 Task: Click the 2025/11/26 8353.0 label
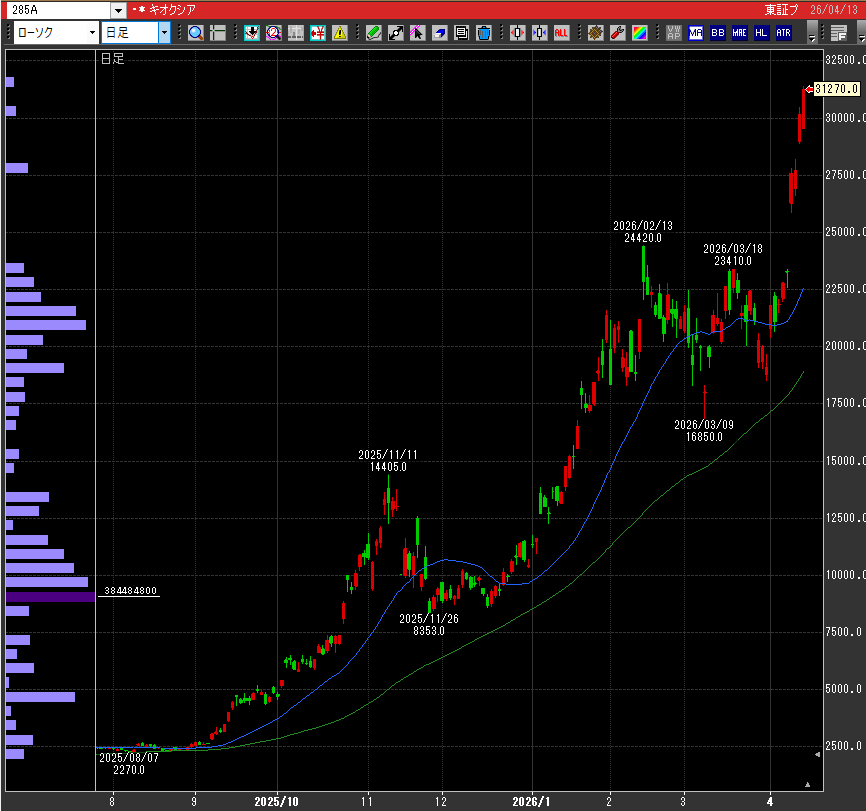(x=429, y=625)
